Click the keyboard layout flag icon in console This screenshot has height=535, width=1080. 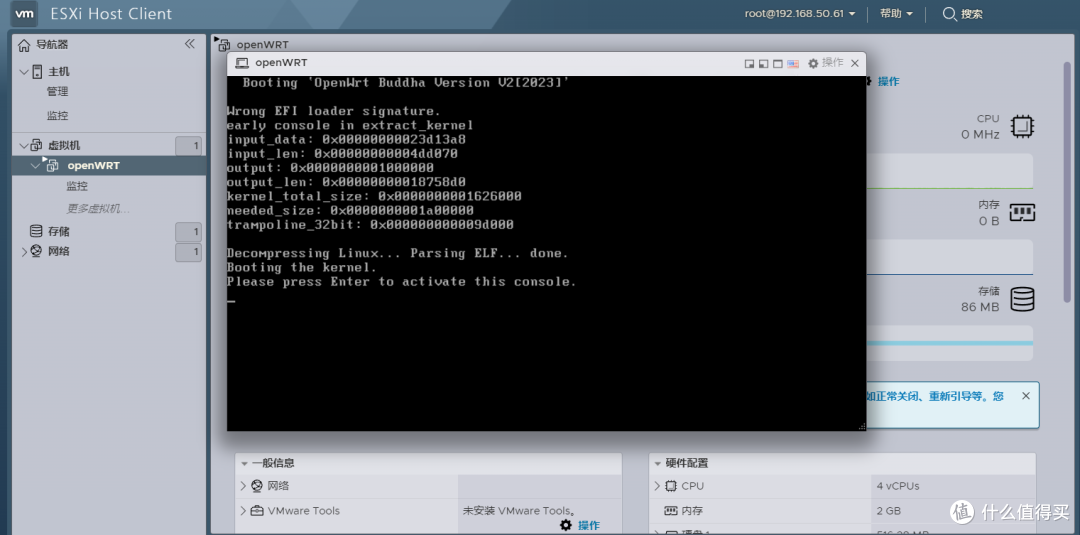coord(793,63)
